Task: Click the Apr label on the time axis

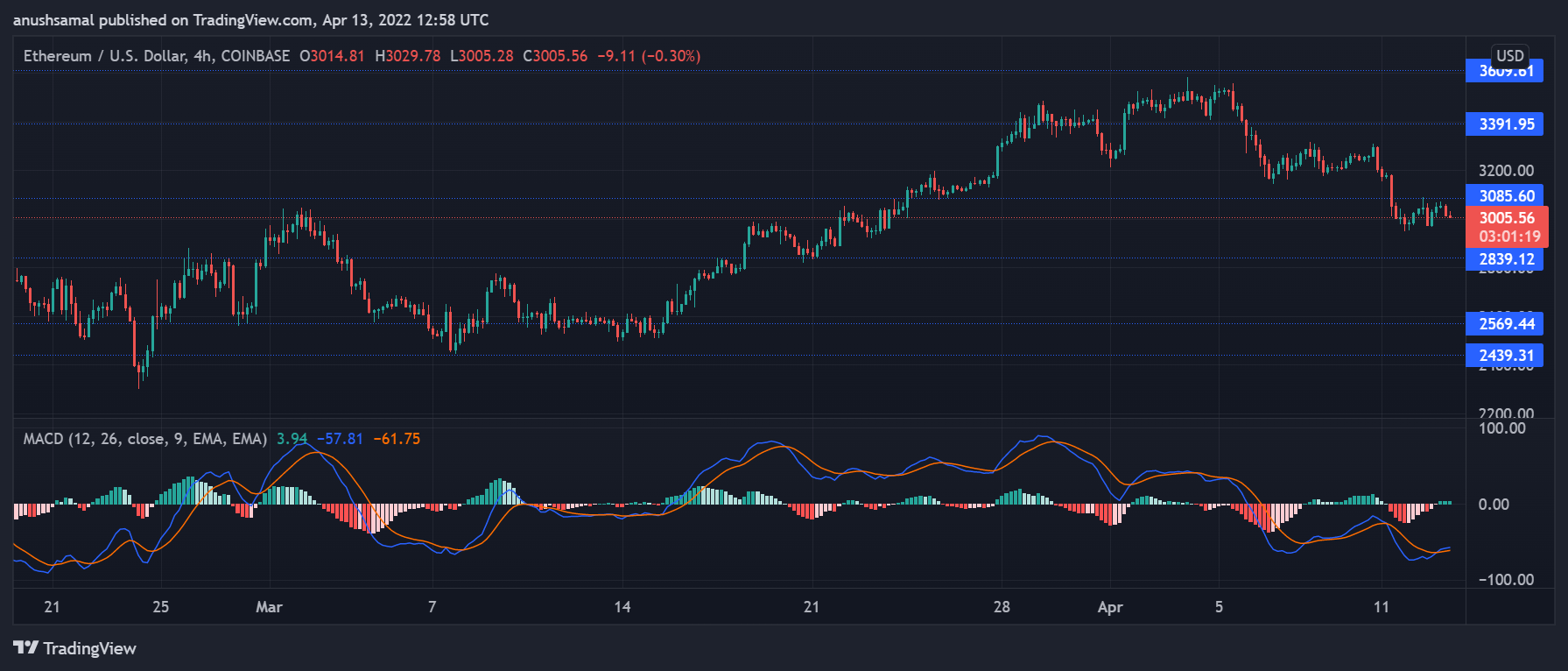Action: point(1109,607)
